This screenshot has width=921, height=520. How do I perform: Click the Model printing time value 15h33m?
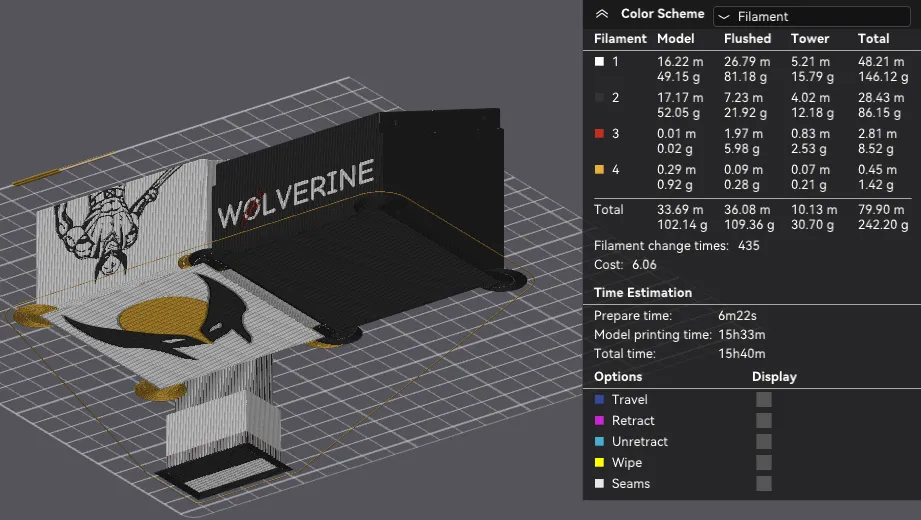pyautogui.click(x=741, y=334)
